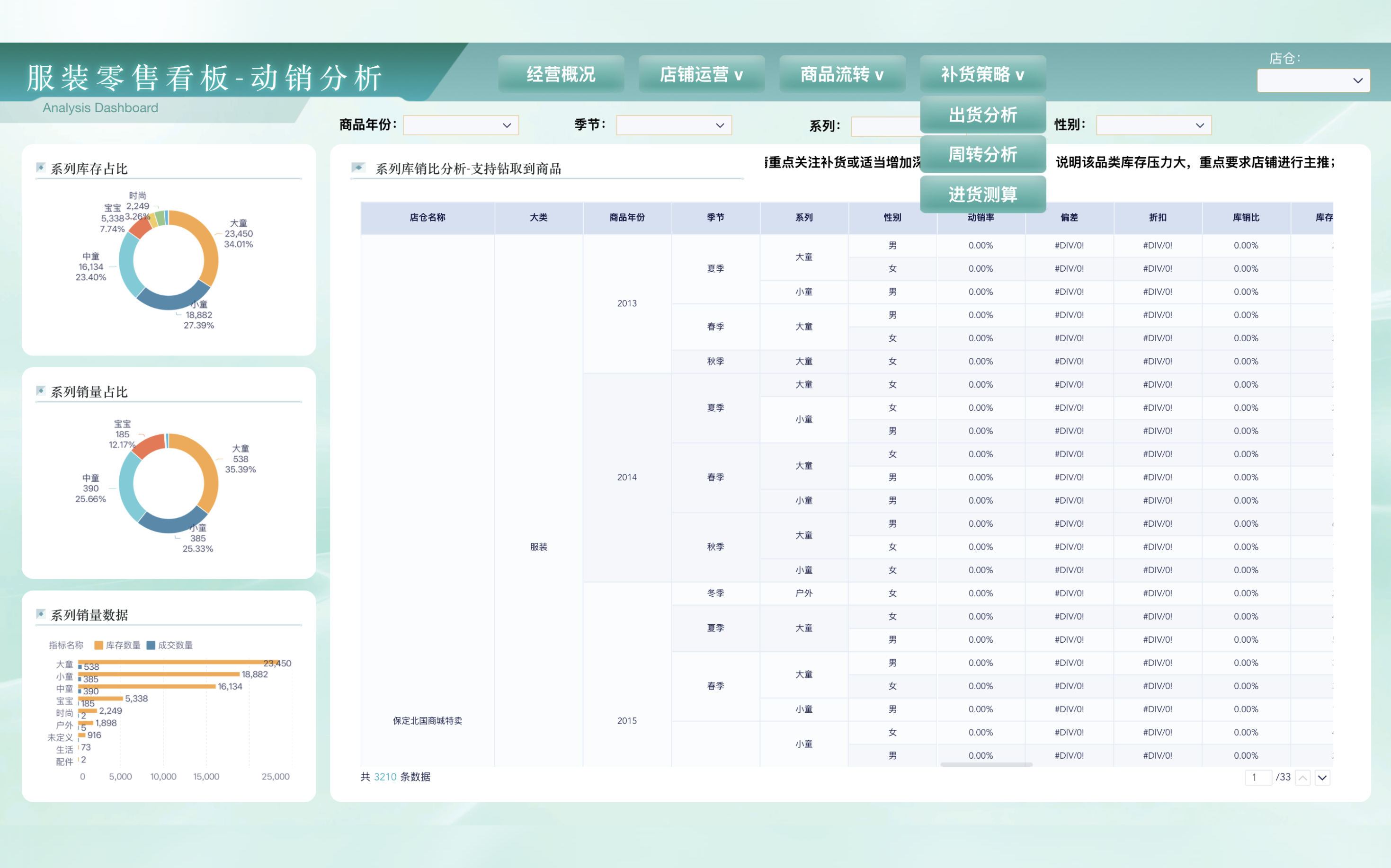Screen dimensions: 1391x868
Task: Click the flag icon beside 系列销量占比 title
Action: [41, 390]
